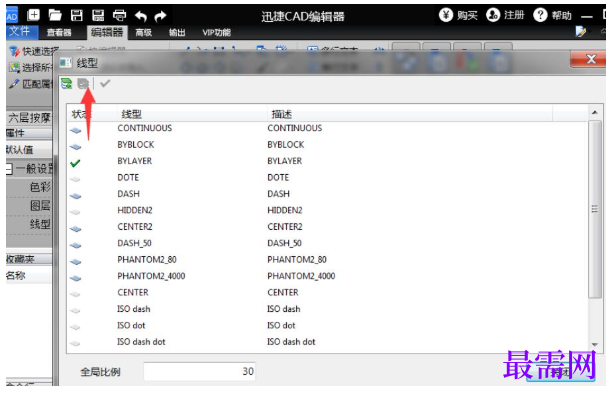Switch to the 输出 tab
Image resolution: width=615 pixels, height=396 pixels.
[x=177, y=33]
